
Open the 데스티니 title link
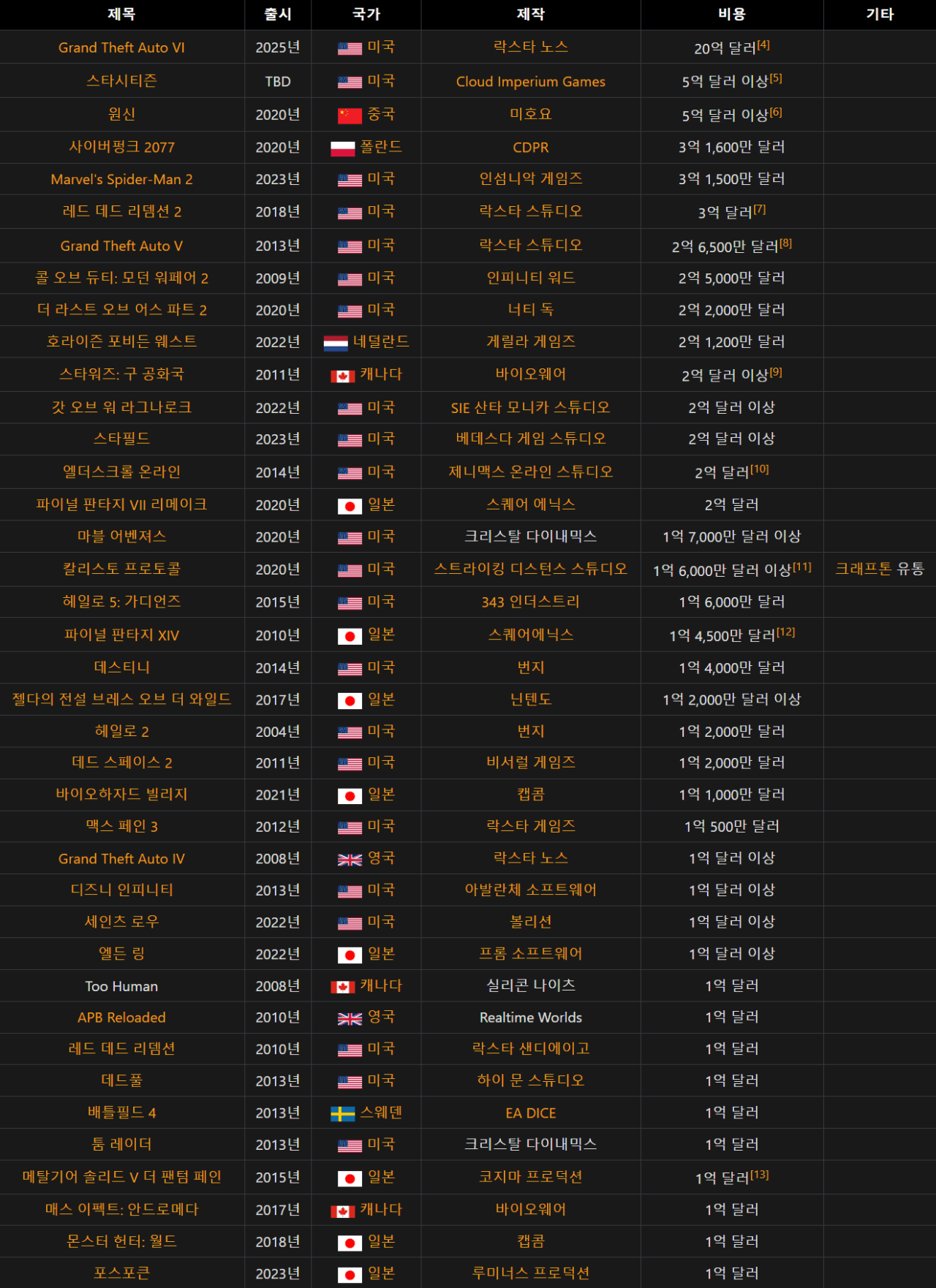(121, 667)
